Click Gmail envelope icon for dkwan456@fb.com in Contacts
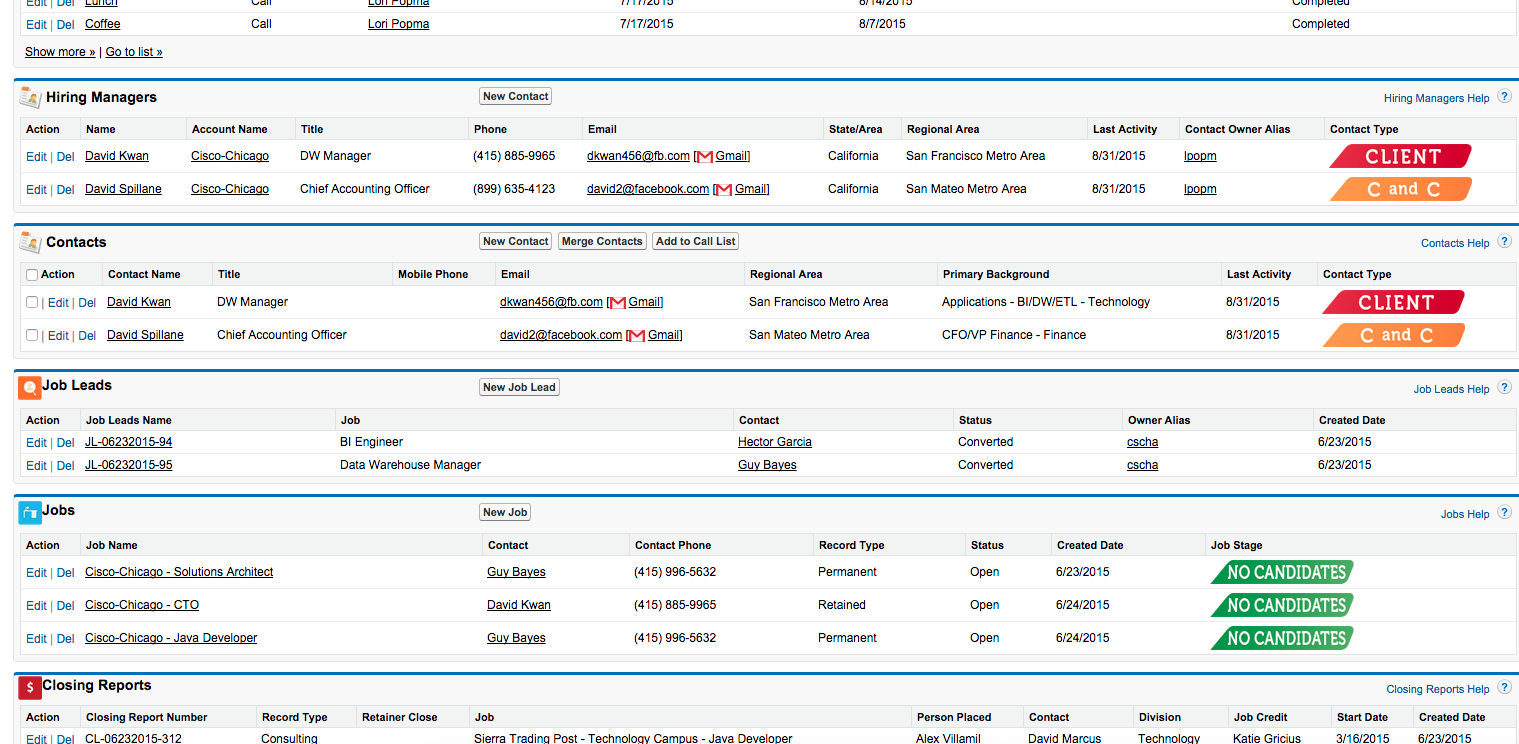The height and width of the screenshot is (744, 1519). point(618,303)
